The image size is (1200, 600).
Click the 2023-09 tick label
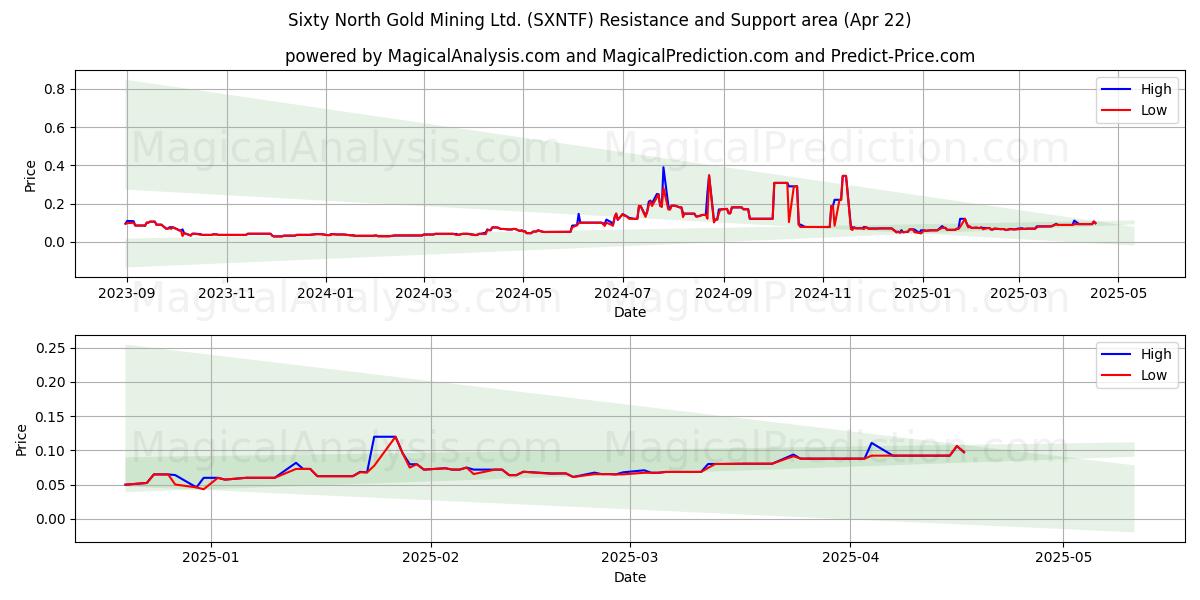127,293
